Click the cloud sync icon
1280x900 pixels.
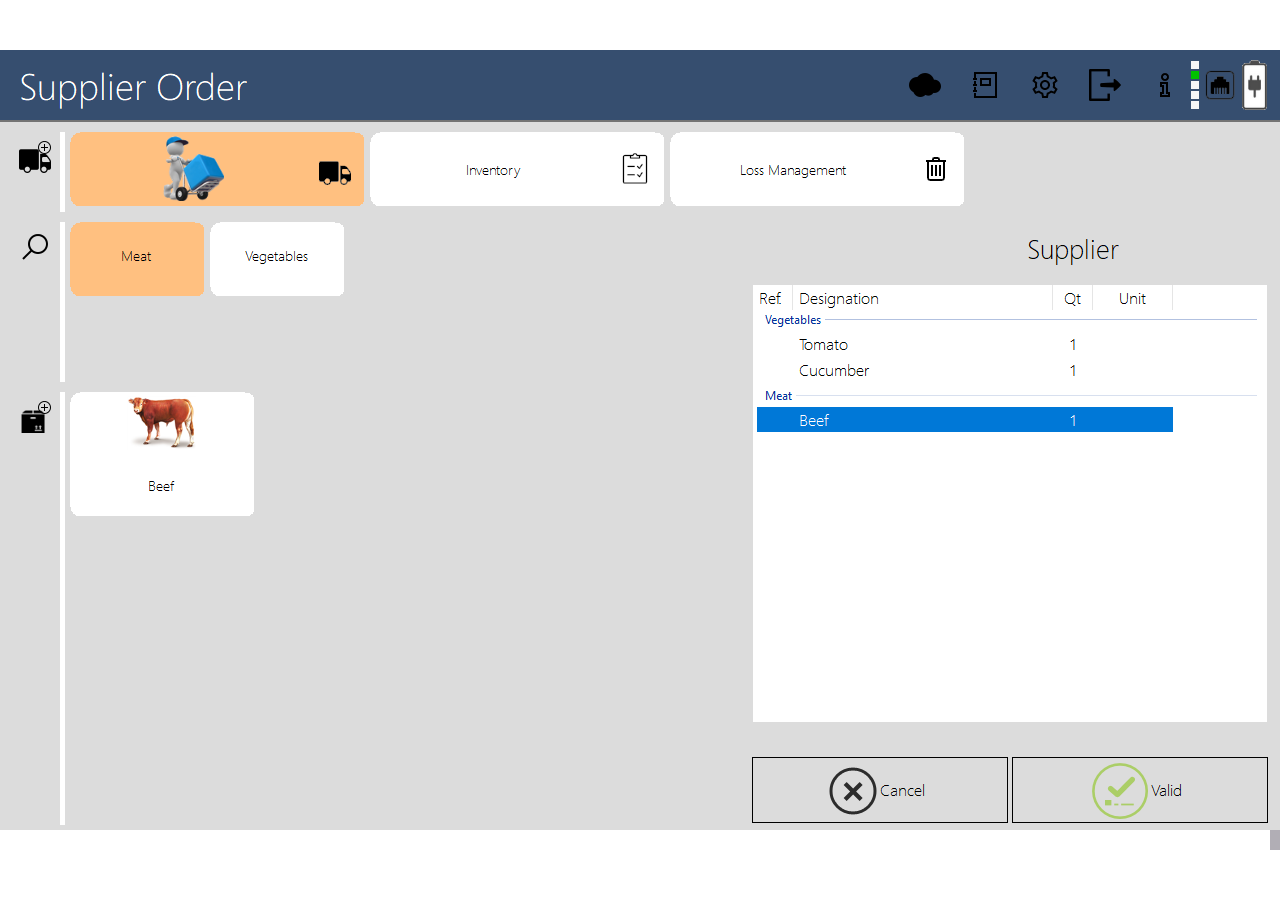pos(924,86)
